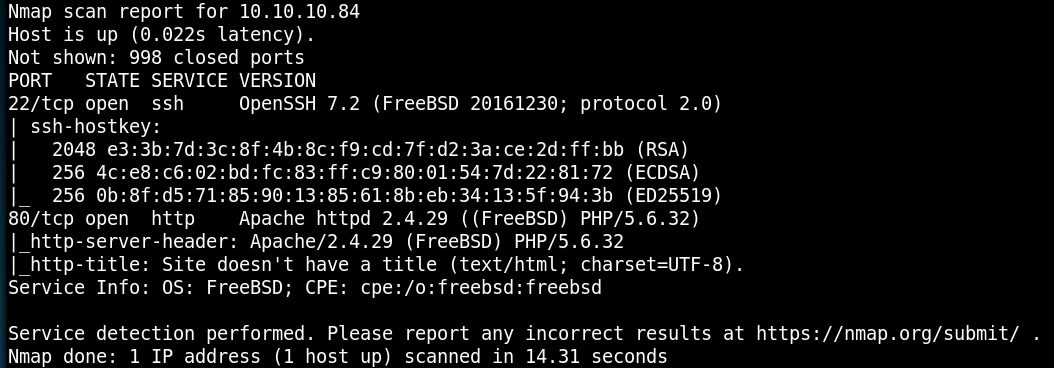Click the VERSION column header

point(278,81)
